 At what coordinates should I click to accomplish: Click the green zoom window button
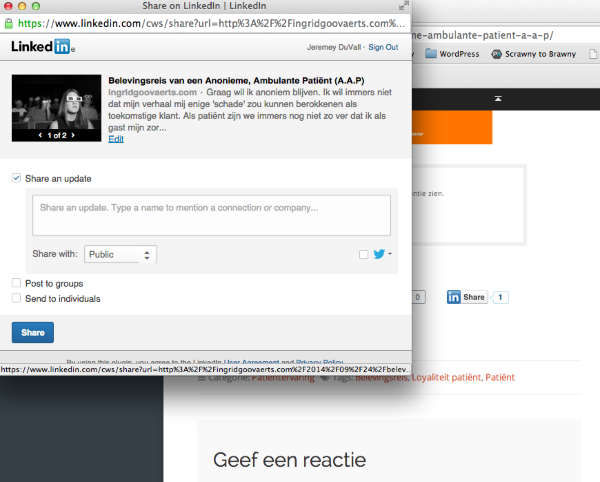coord(36,6)
